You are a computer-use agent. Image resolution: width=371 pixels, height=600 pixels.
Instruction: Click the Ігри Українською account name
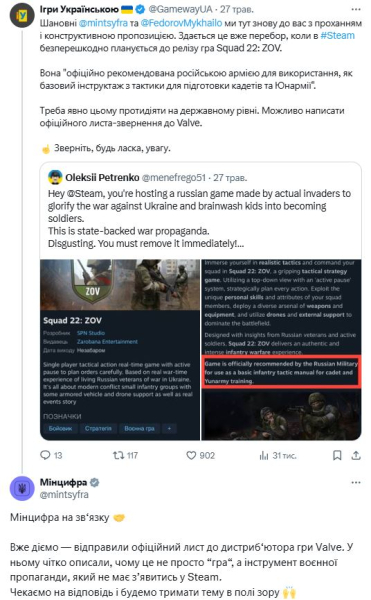click(x=79, y=9)
